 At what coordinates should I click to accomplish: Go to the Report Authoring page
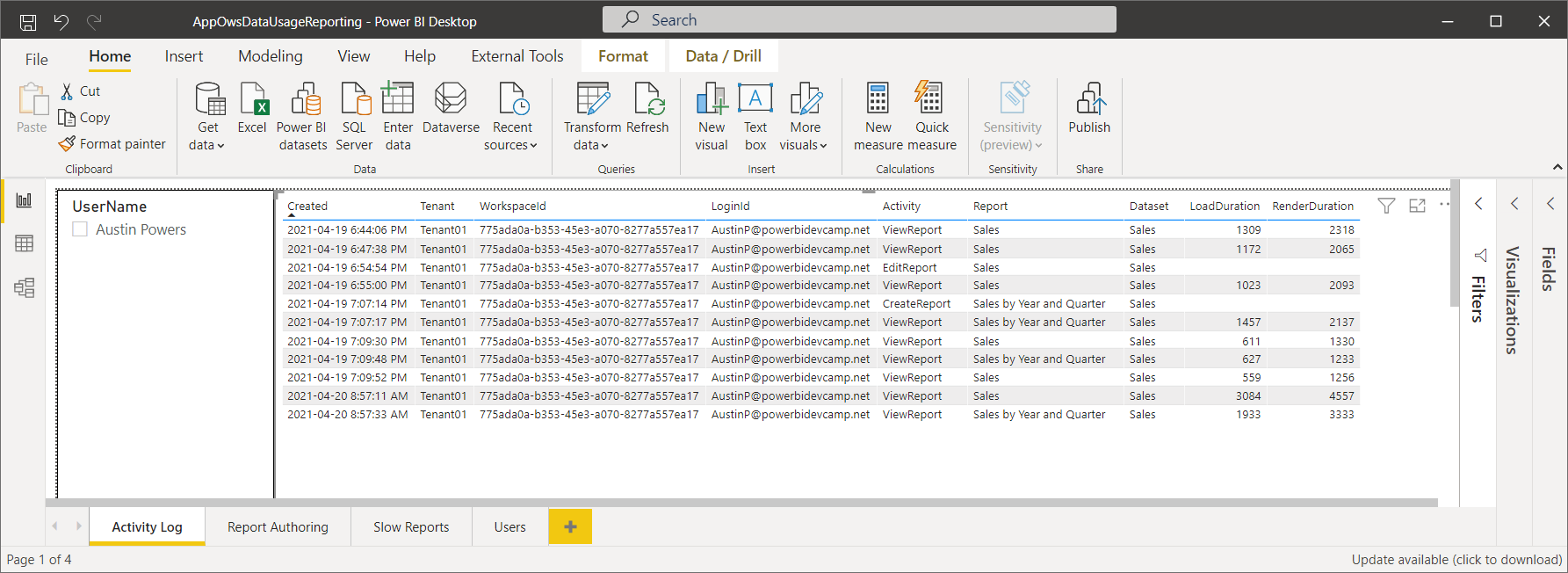tap(278, 526)
